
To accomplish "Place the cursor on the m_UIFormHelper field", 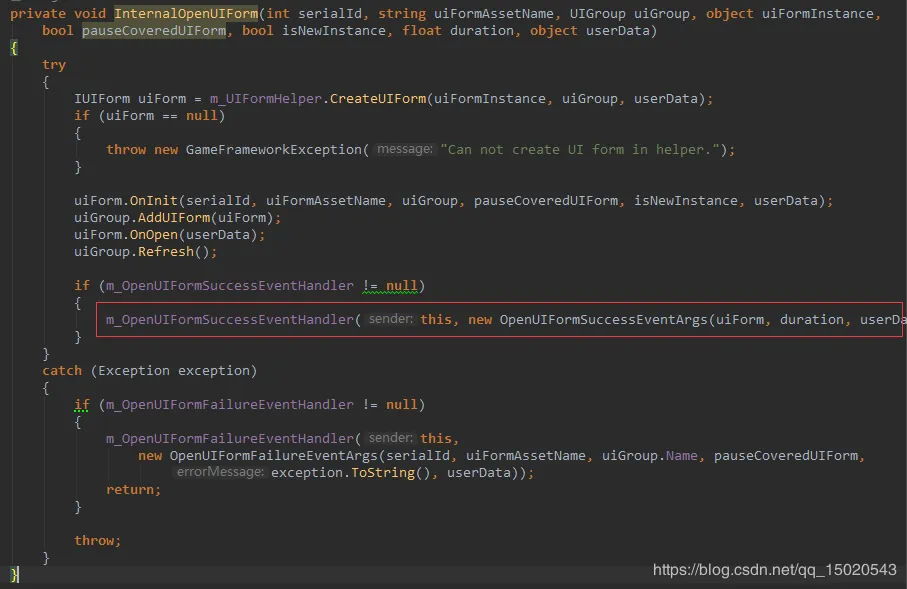I will point(266,99).
